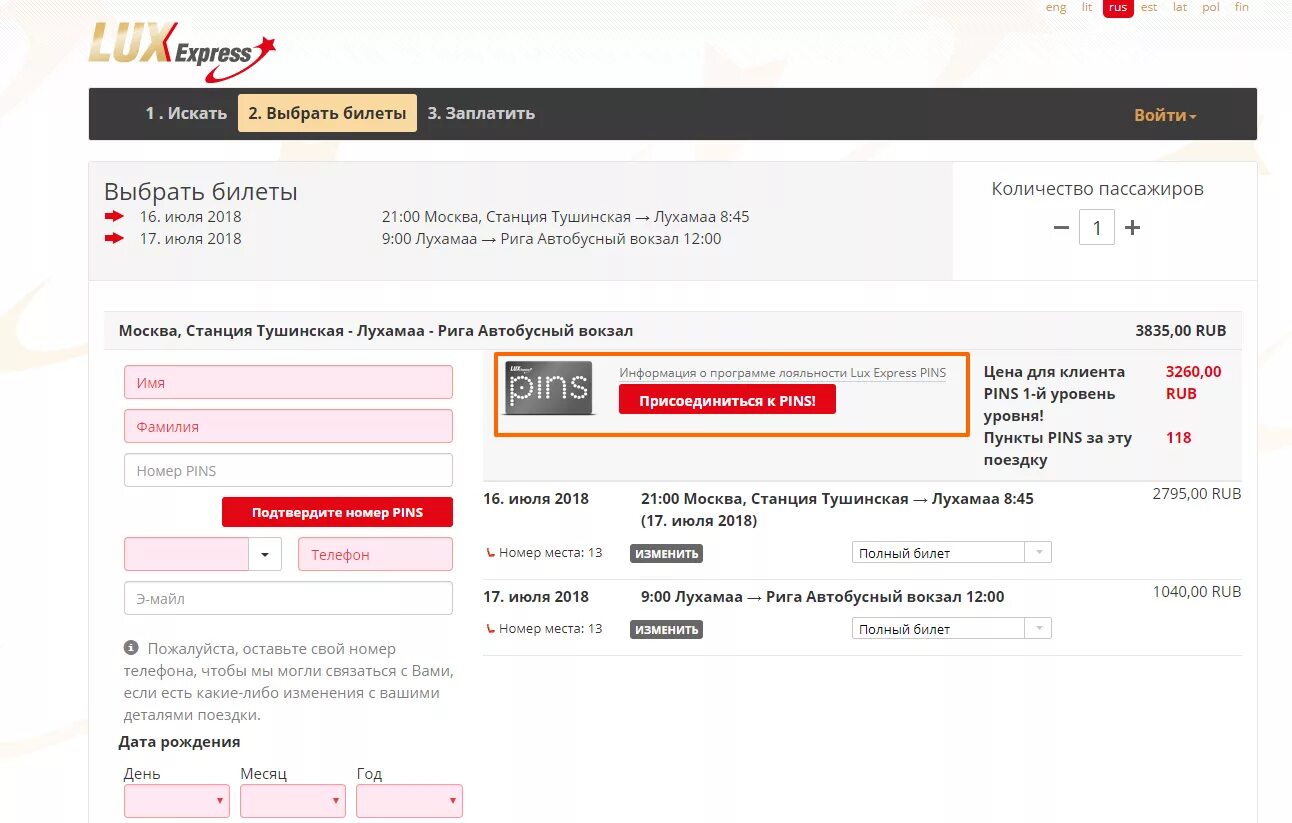Switch language to est
Image resolution: width=1292 pixels, height=823 pixels.
[1149, 7]
